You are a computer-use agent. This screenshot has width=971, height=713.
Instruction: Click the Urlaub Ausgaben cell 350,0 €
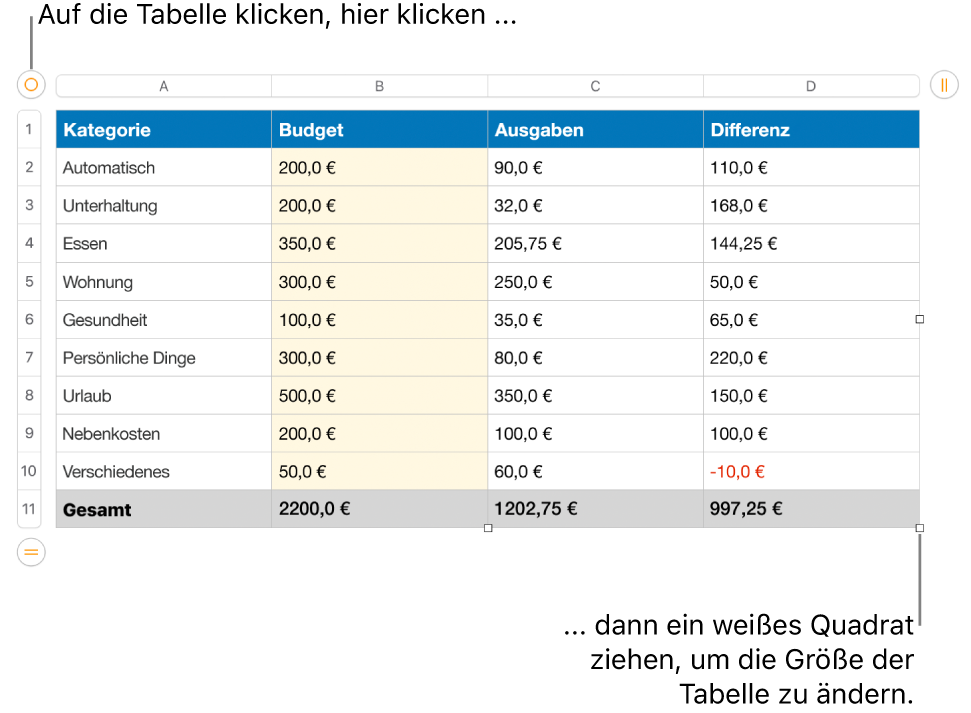595,396
